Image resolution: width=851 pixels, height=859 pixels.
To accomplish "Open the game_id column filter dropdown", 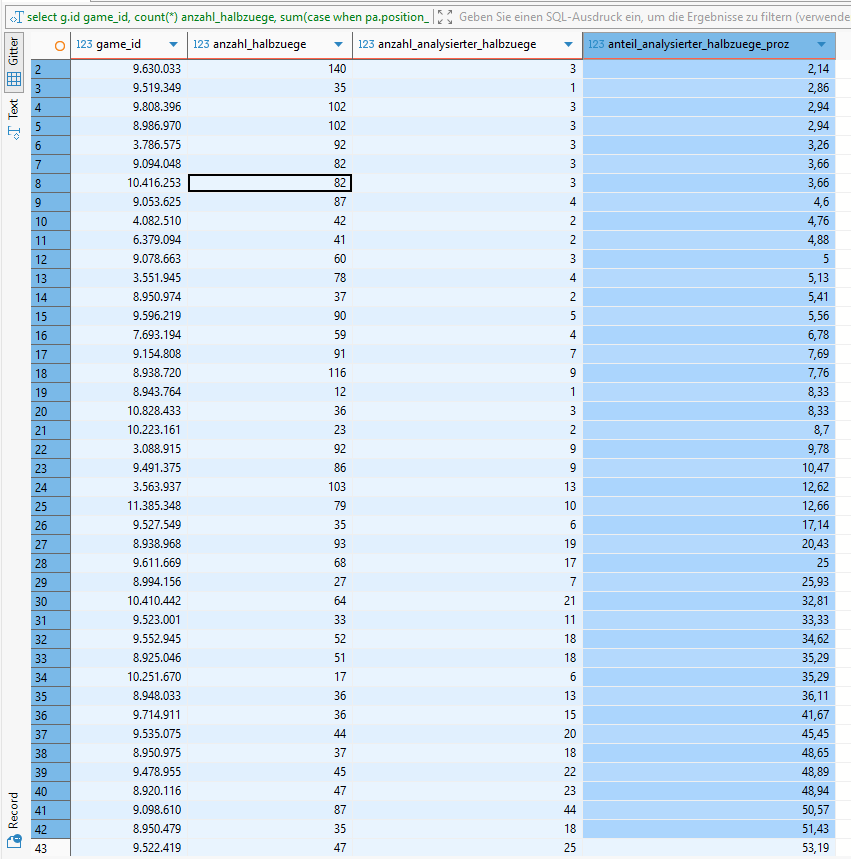I will pyautogui.click(x=174, y=45).
